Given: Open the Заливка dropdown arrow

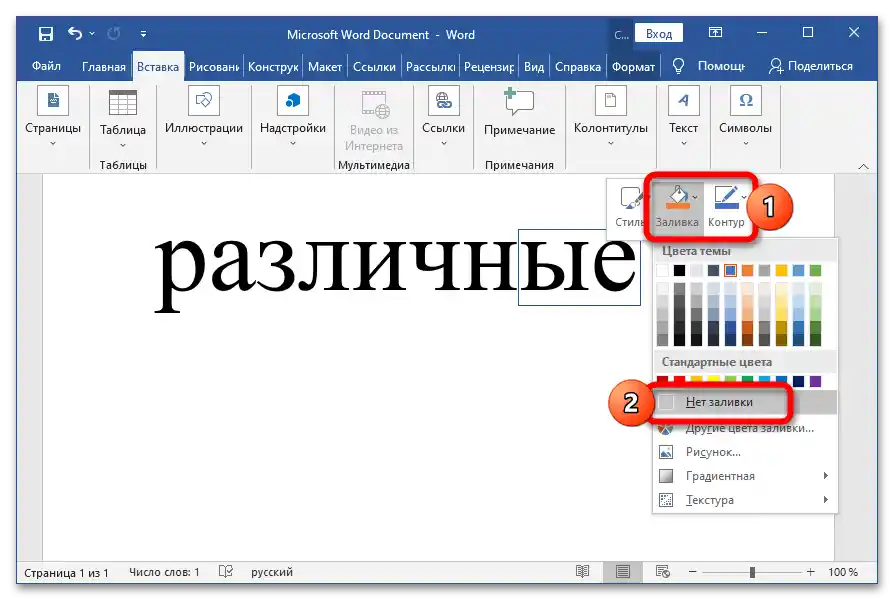Looking at the screenshot, I should pyautogui.click(x=694, y=197).
